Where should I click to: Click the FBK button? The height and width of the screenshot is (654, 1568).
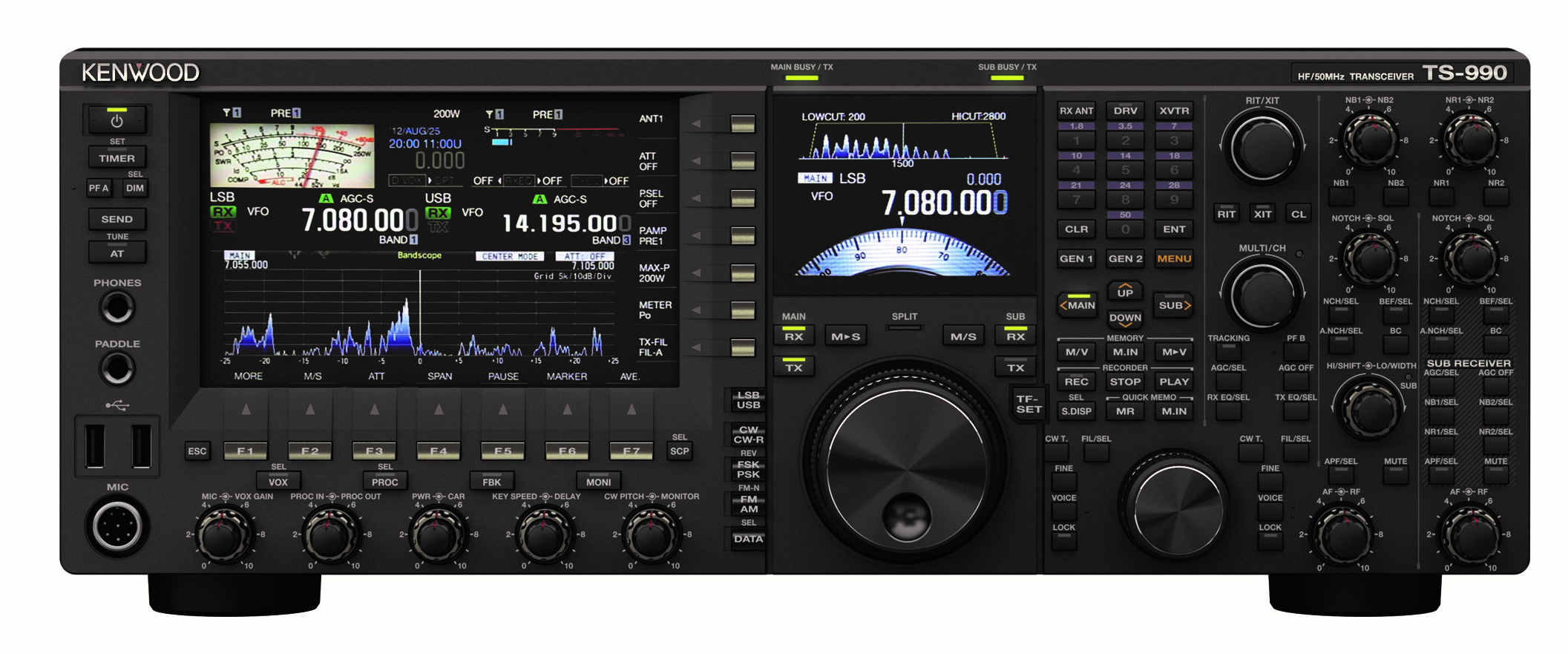(491, 482)
